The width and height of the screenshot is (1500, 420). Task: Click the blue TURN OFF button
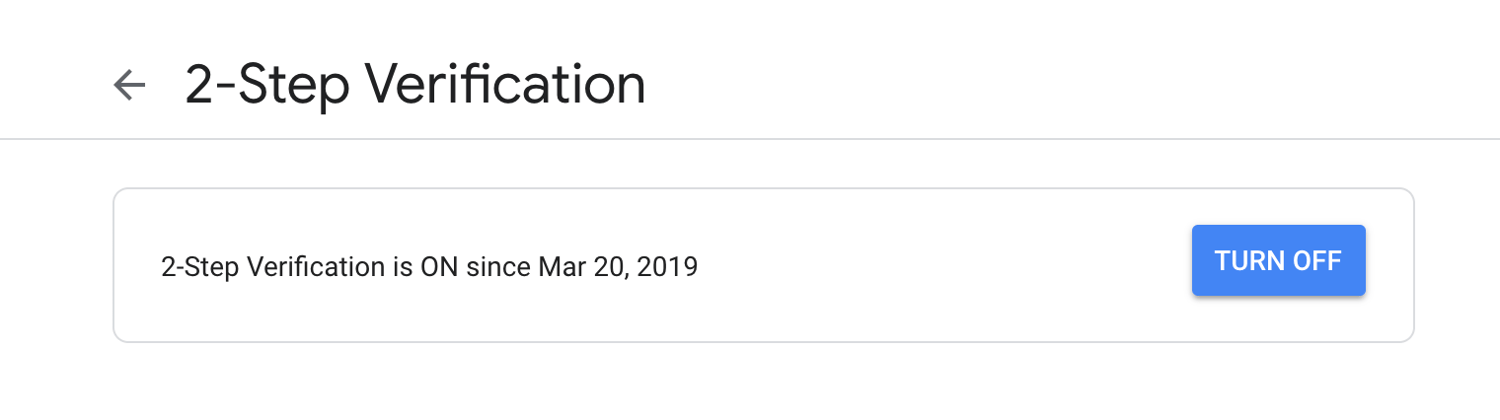1278,261
